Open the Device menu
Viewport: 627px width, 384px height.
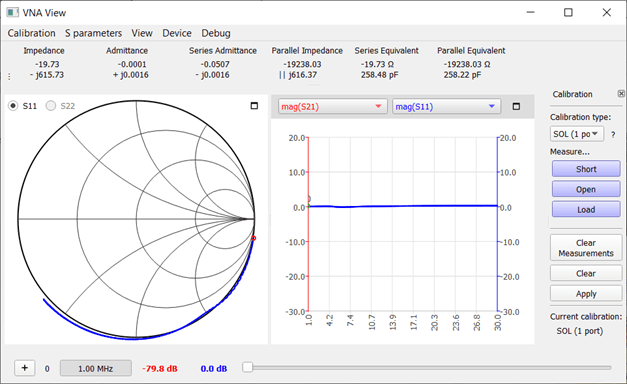177,33
